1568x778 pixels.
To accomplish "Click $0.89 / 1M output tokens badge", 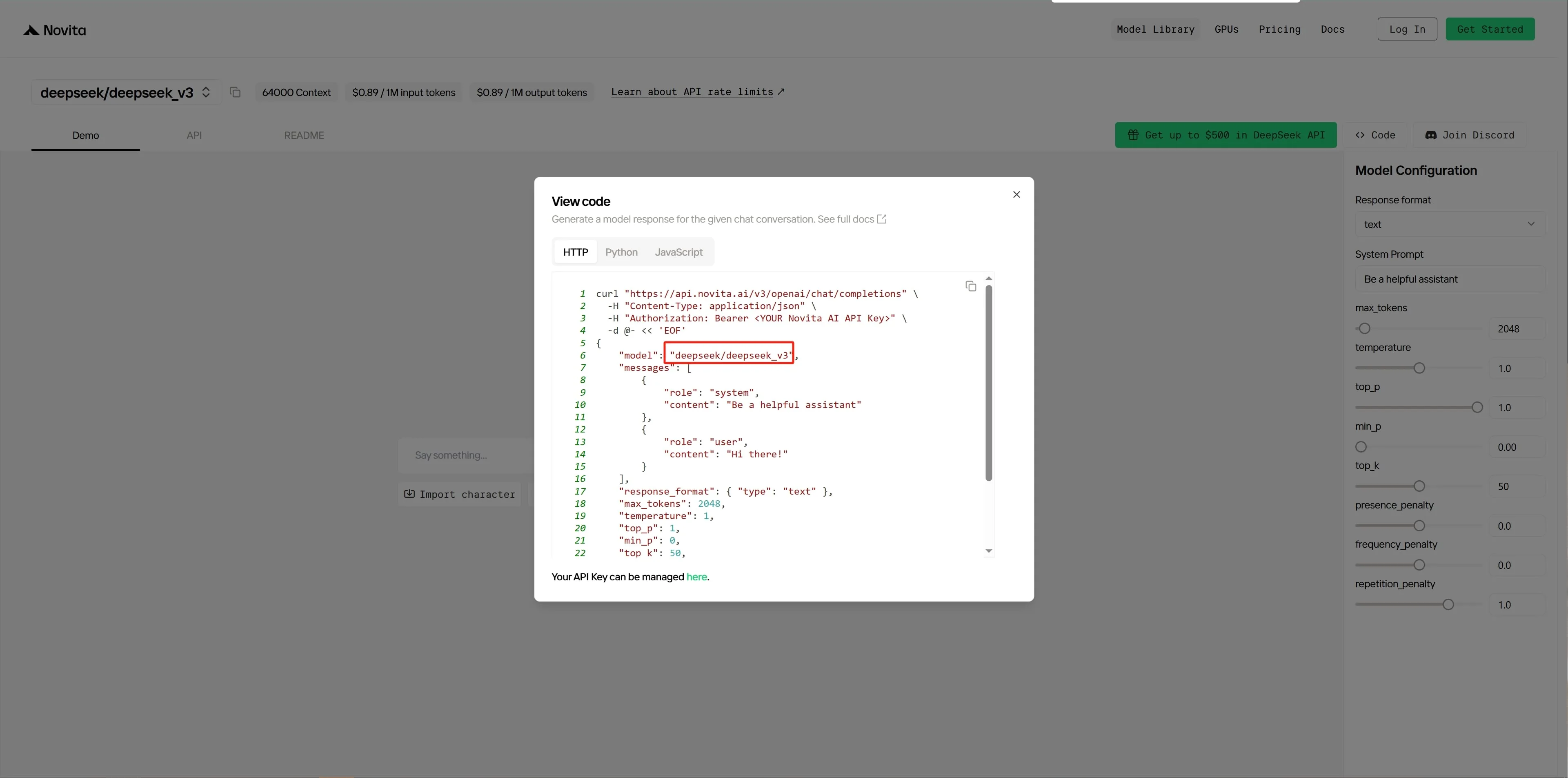I will pyautogui.click(x=532, y=92).
